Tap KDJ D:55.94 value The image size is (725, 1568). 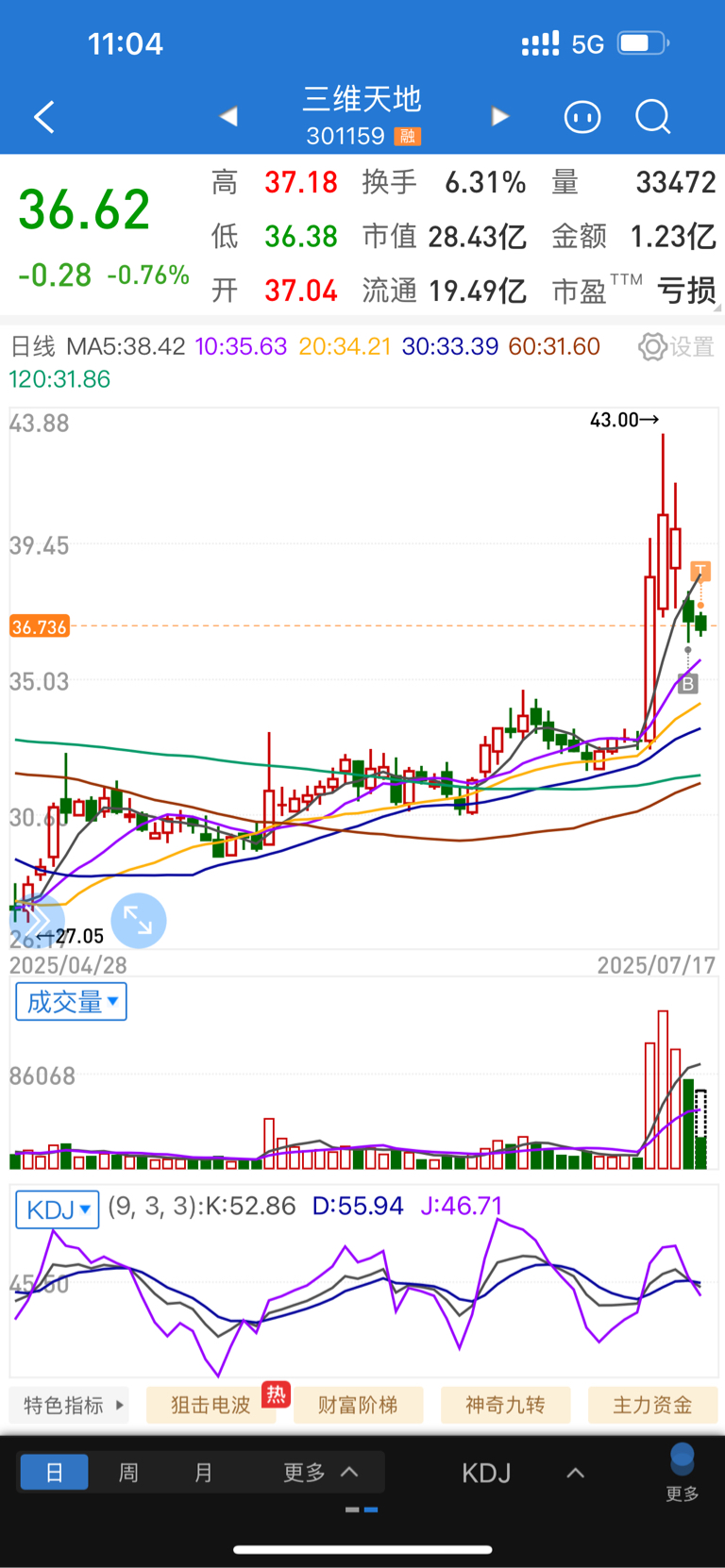coord(358,1206)
